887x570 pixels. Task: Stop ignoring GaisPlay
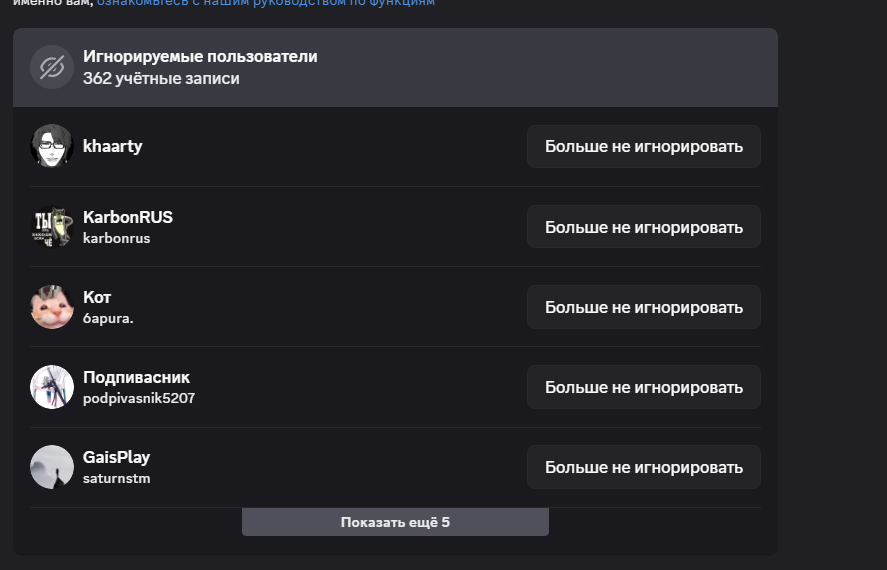tap(643, 467)
